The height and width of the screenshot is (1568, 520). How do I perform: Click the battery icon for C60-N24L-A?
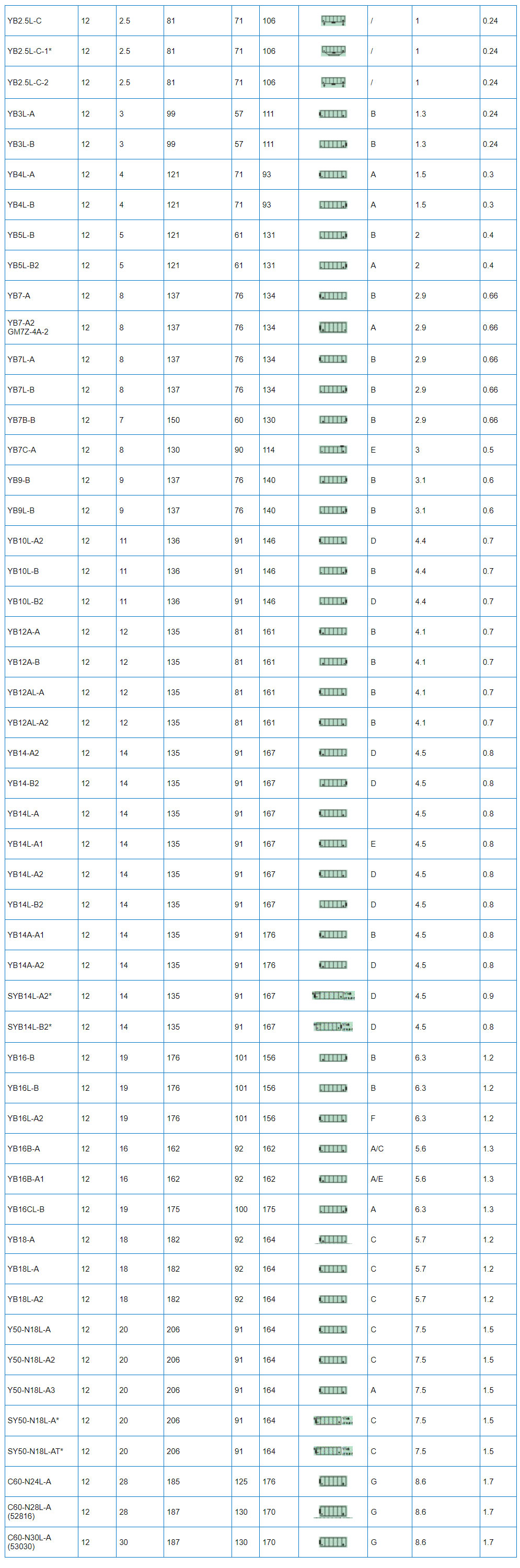coord(333,1481)
